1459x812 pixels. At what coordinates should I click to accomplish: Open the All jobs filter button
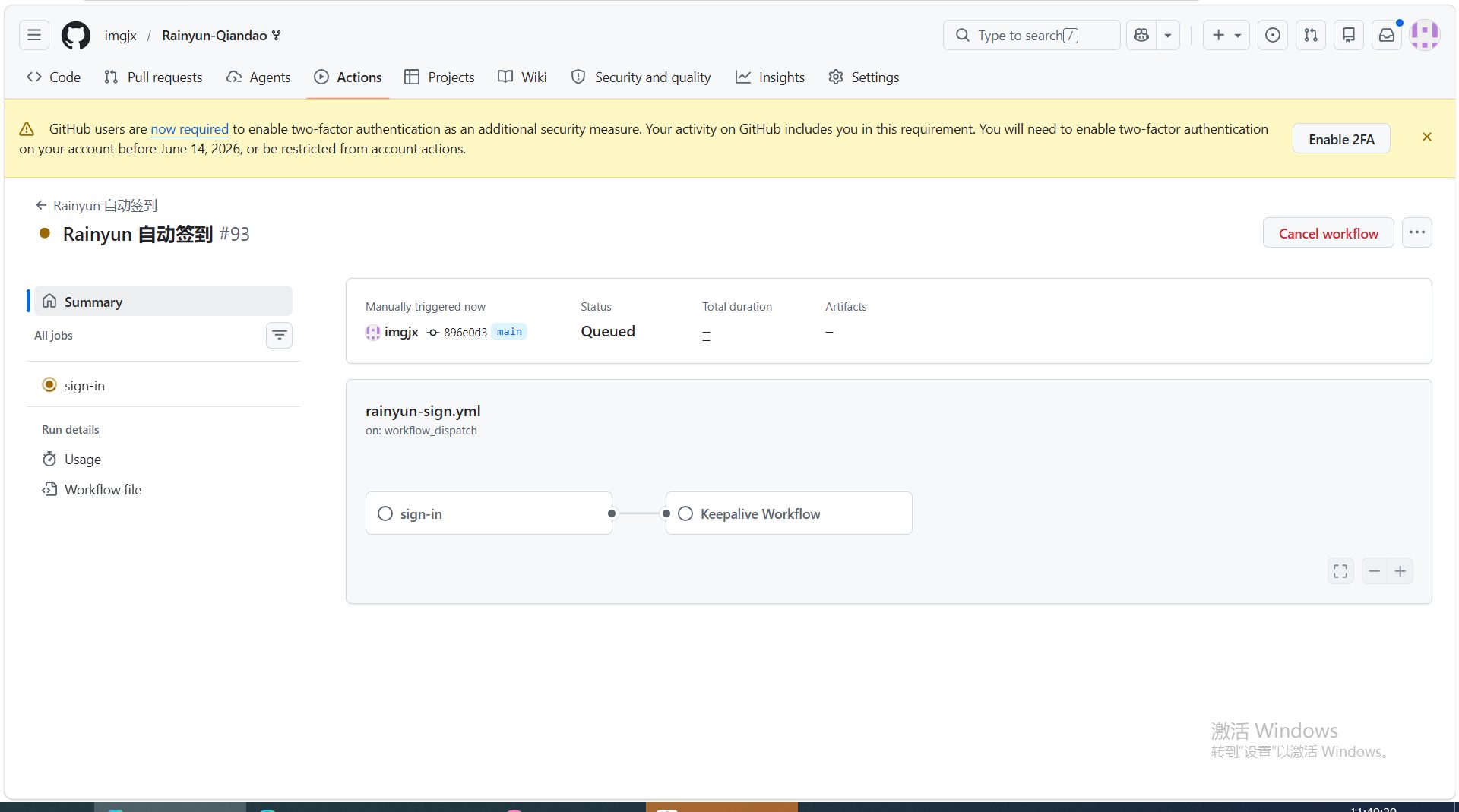(x=279, y=335)
